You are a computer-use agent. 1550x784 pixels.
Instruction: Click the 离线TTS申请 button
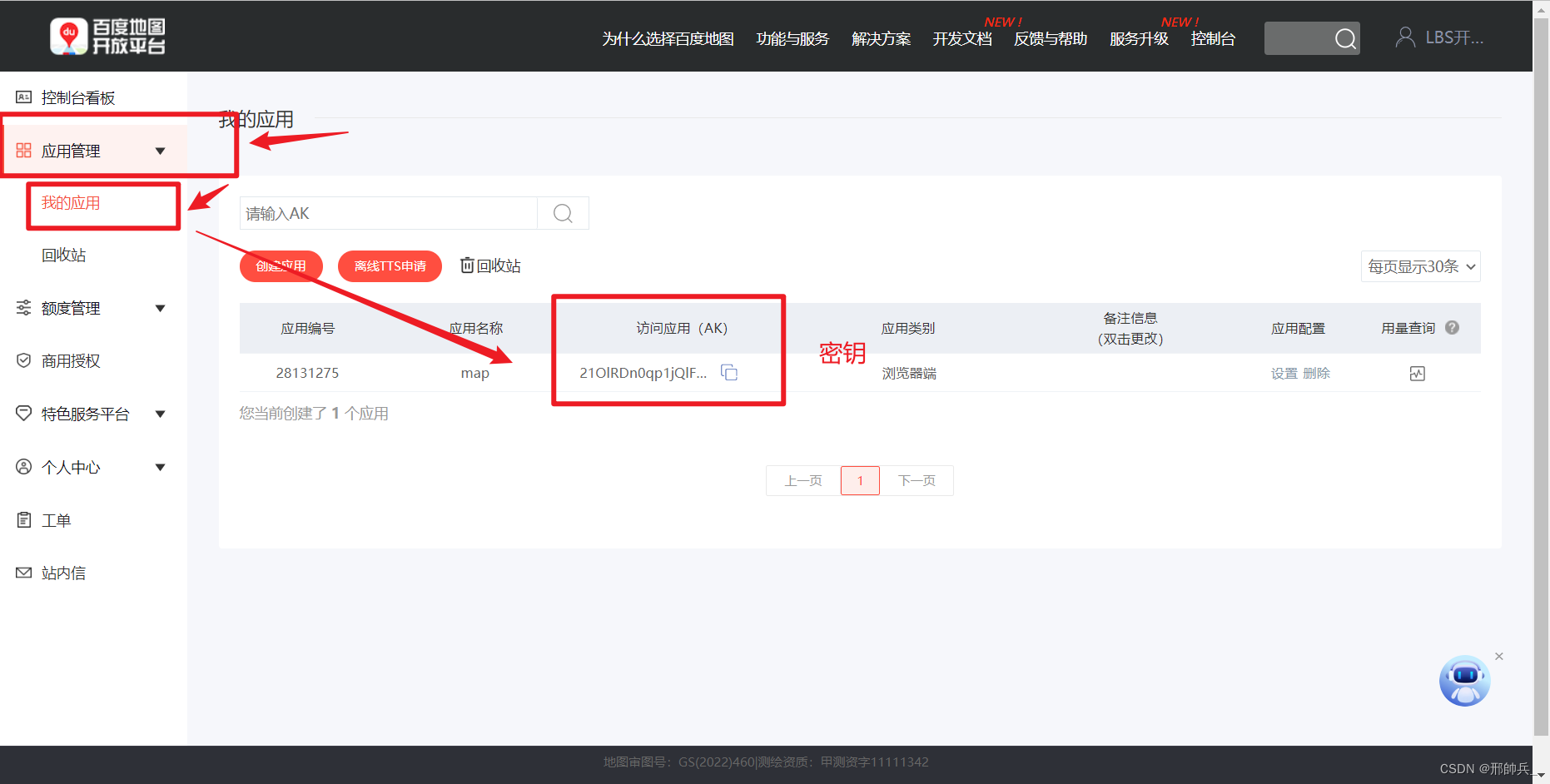pos(390,266)
